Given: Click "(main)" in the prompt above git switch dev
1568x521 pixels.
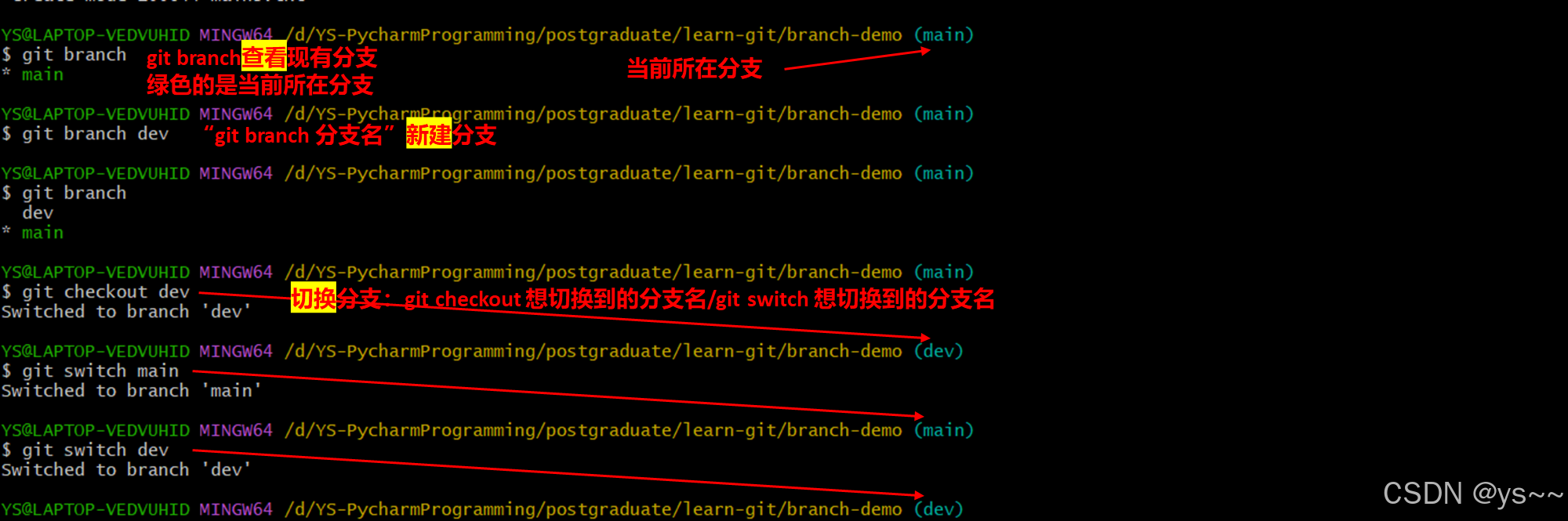Looking at the screenshot, I should pyautogui.click(x=944, y=430).
